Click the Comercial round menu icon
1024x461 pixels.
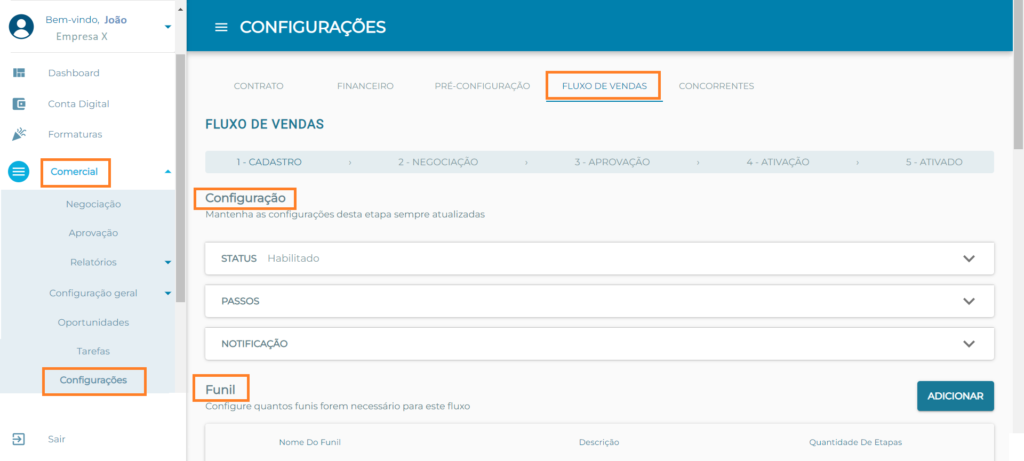tap(18, 172)
